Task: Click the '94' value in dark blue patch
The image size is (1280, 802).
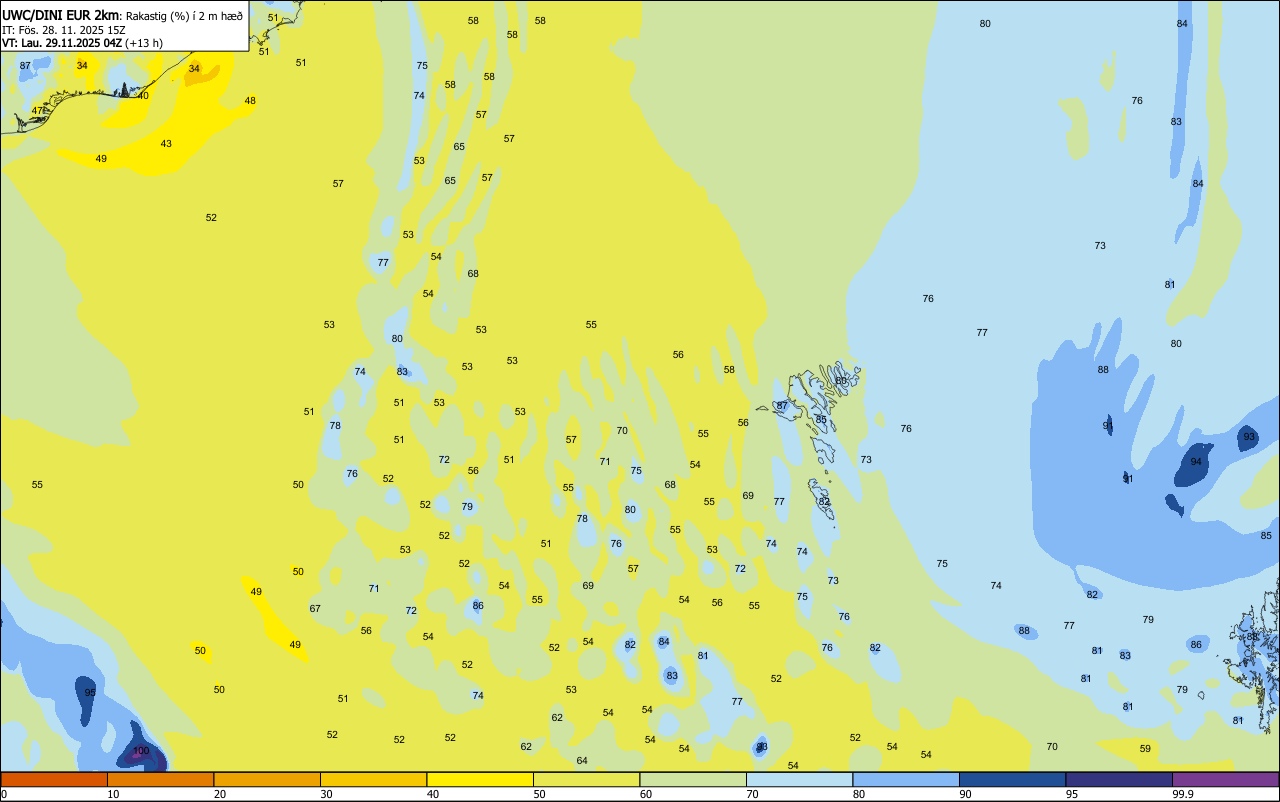Action: click(x=1196, y=462)
